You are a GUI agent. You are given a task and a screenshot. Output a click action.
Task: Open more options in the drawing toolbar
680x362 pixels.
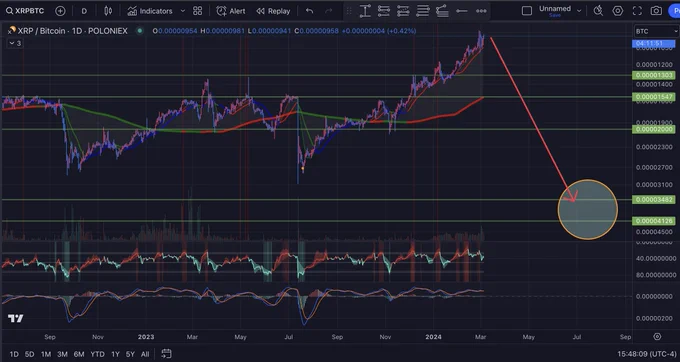481,11
